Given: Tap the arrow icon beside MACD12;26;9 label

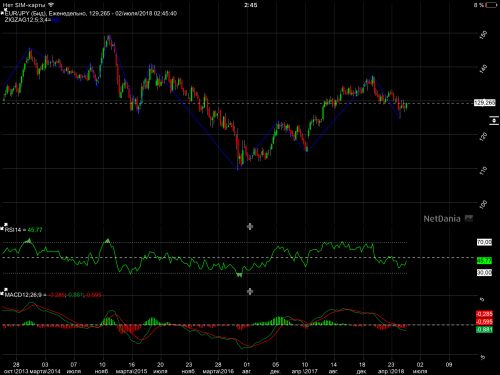Looking at the screenshot, I should (x=3, y=292).
